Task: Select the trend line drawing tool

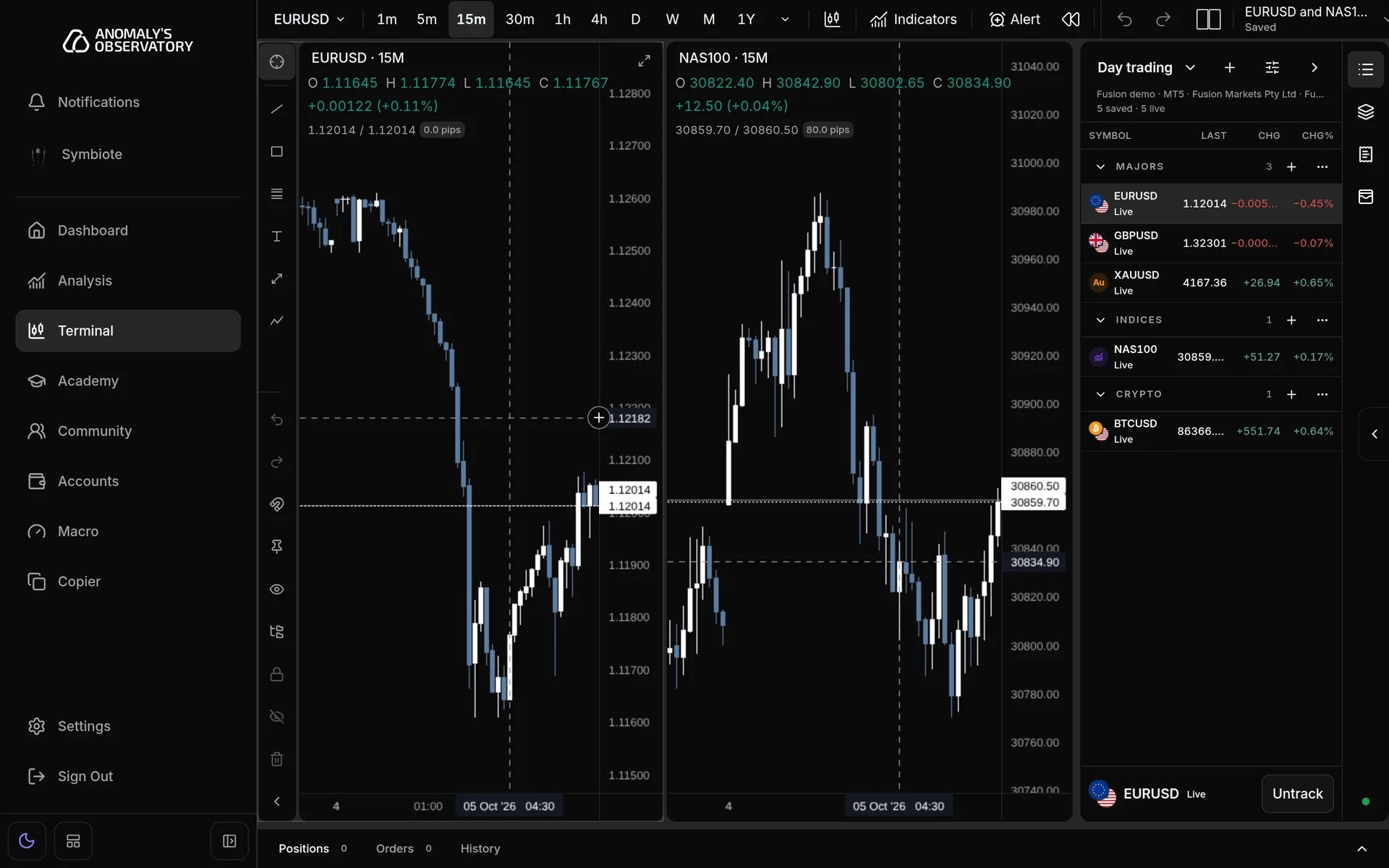Action: pyautogui.click(x=277, y=109)
